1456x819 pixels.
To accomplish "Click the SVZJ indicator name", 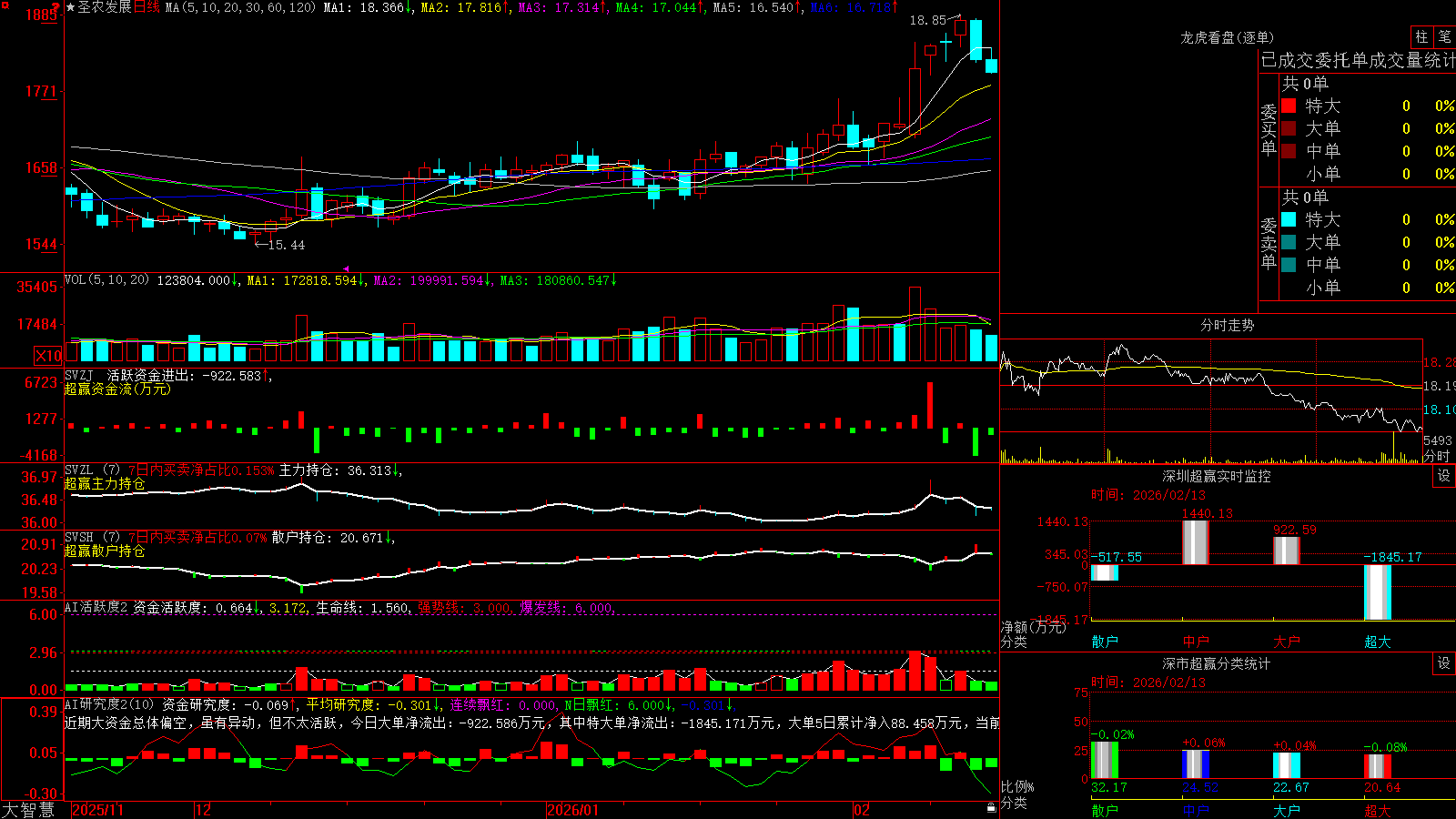I will point(79,375).
